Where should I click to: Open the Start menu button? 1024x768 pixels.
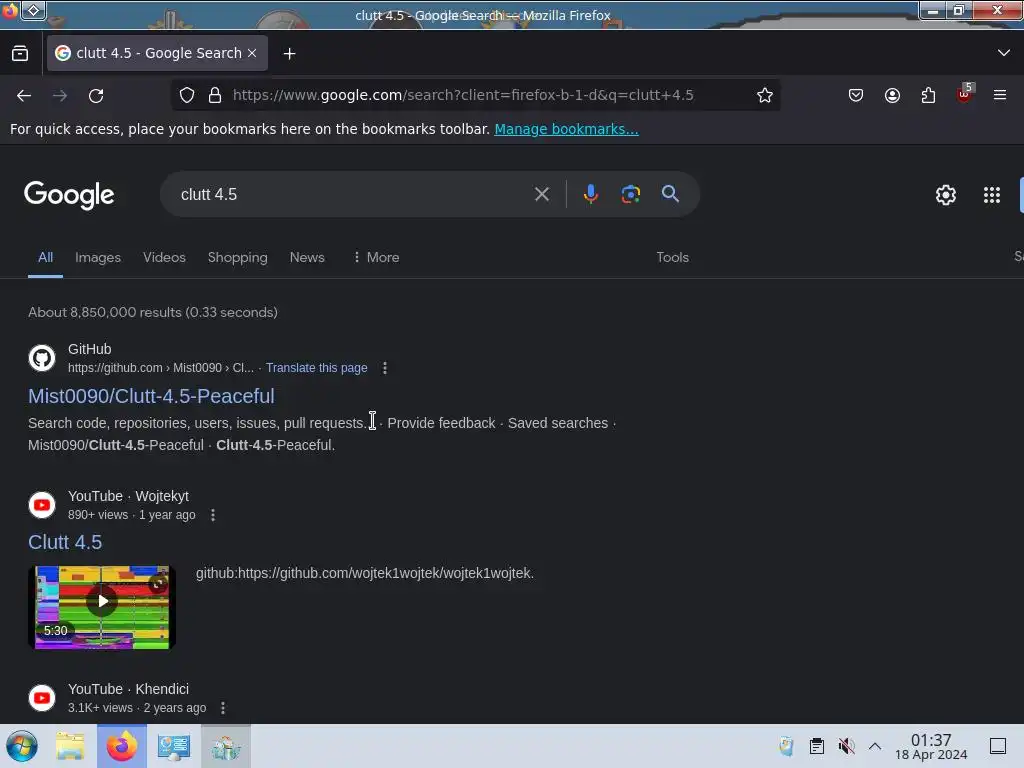[22, 746]
